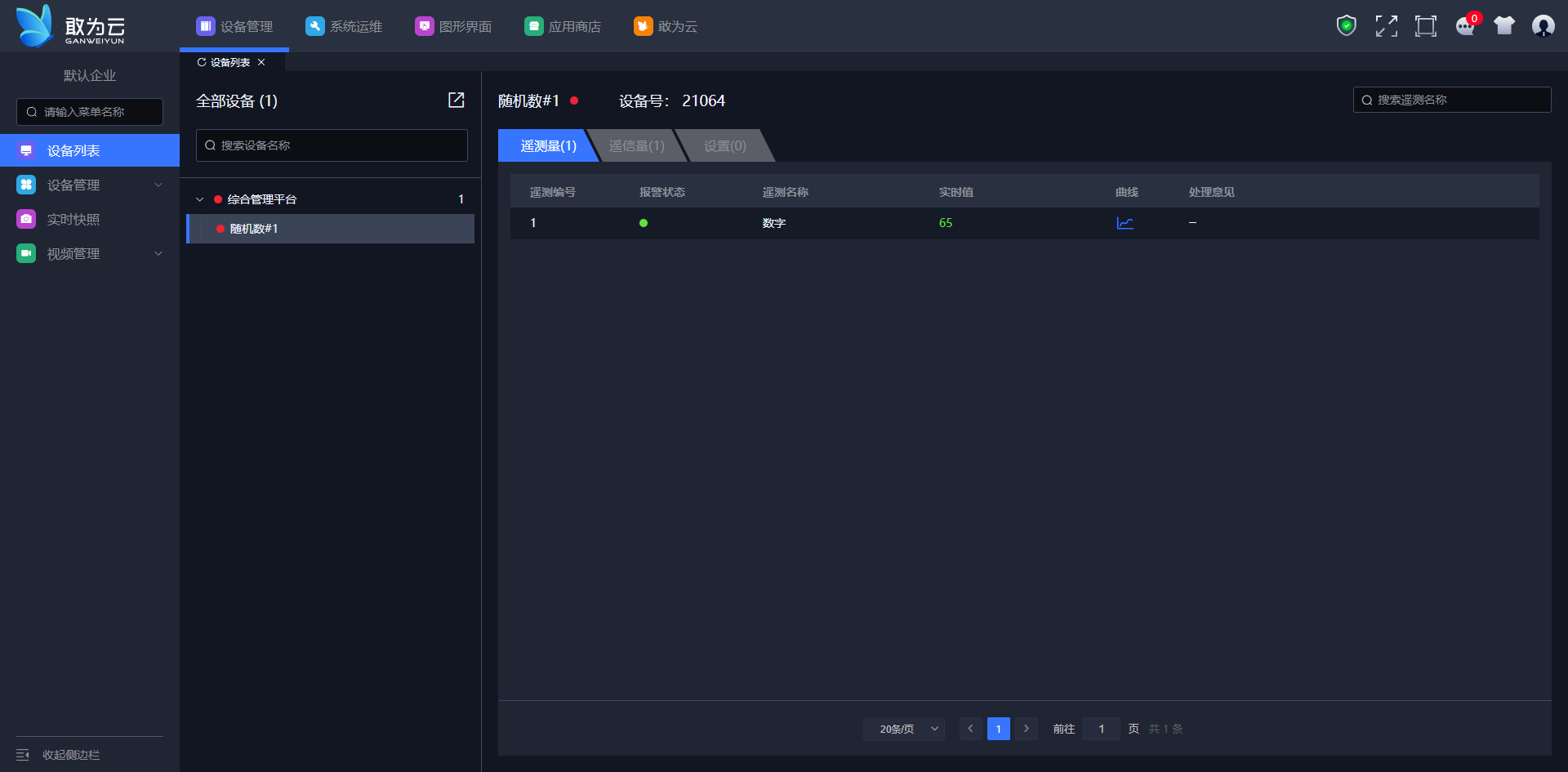
Task: Open the 20条/页 page size dropdown
Action: tap(904, 729)
